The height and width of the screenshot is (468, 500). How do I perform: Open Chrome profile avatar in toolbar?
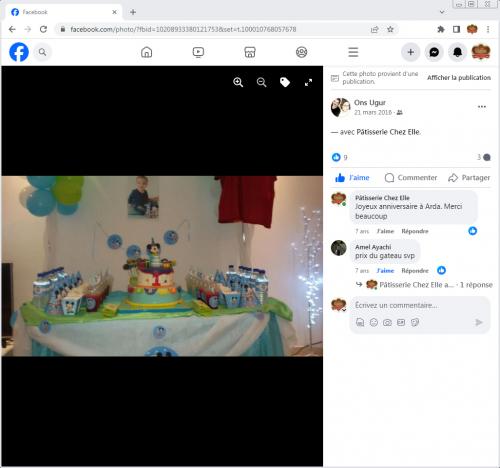tap(472, 29)
